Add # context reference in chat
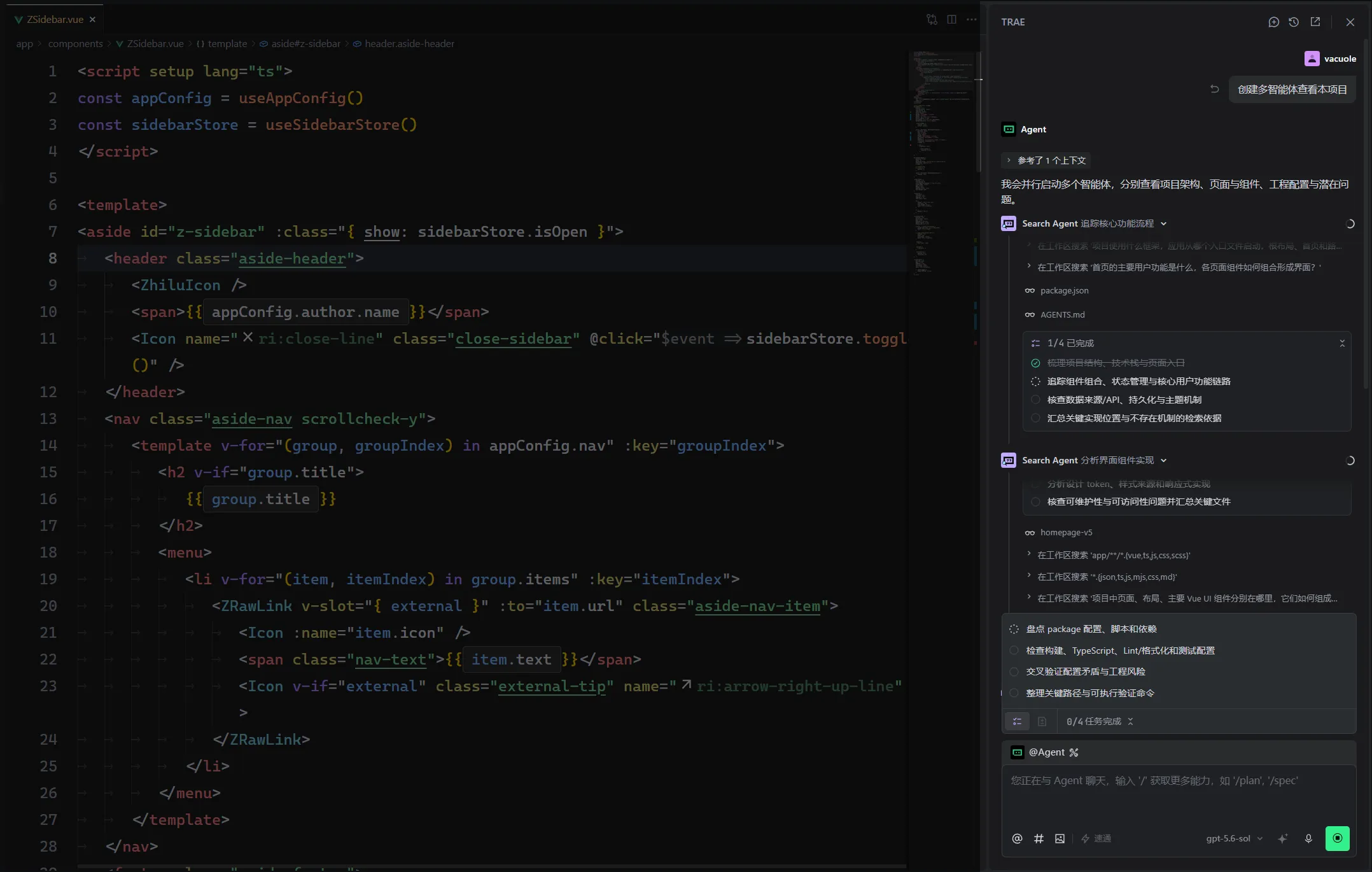 (1039, 838)
